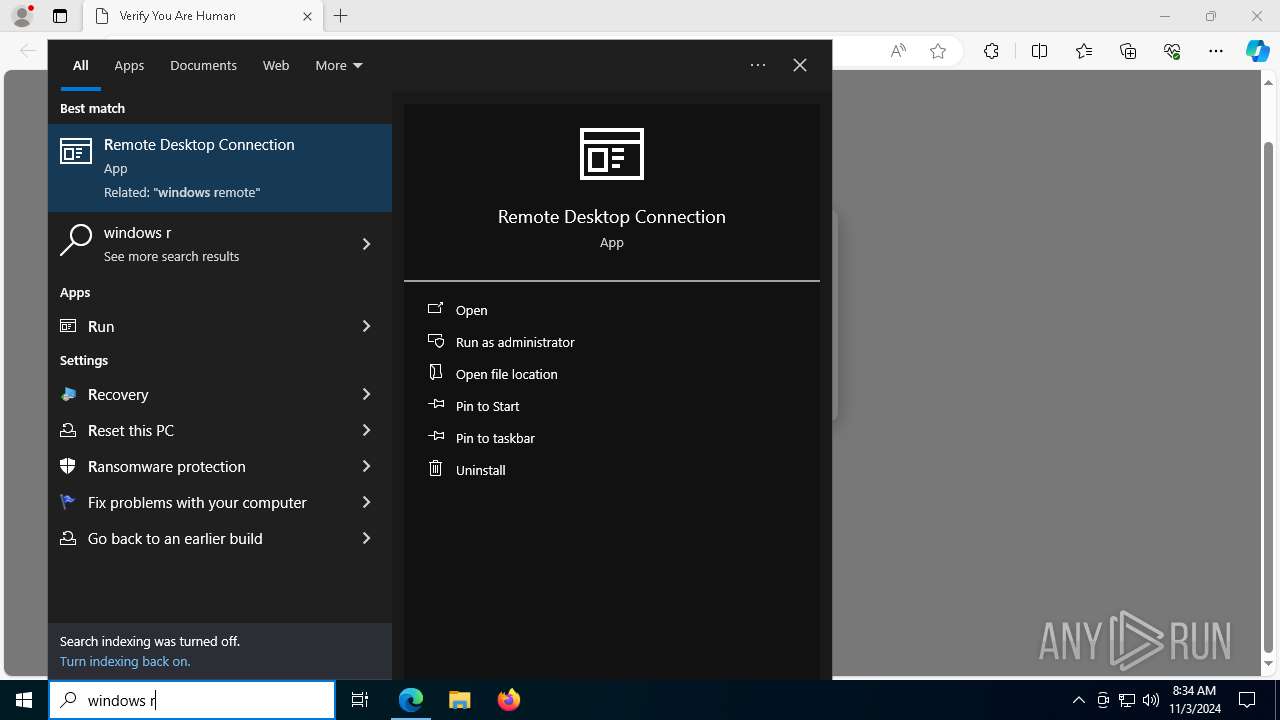Image resolution: width=1280 pixels, height=720 pixels.
Task: Click the taskbar search box
Action: (x=192, y=700)
